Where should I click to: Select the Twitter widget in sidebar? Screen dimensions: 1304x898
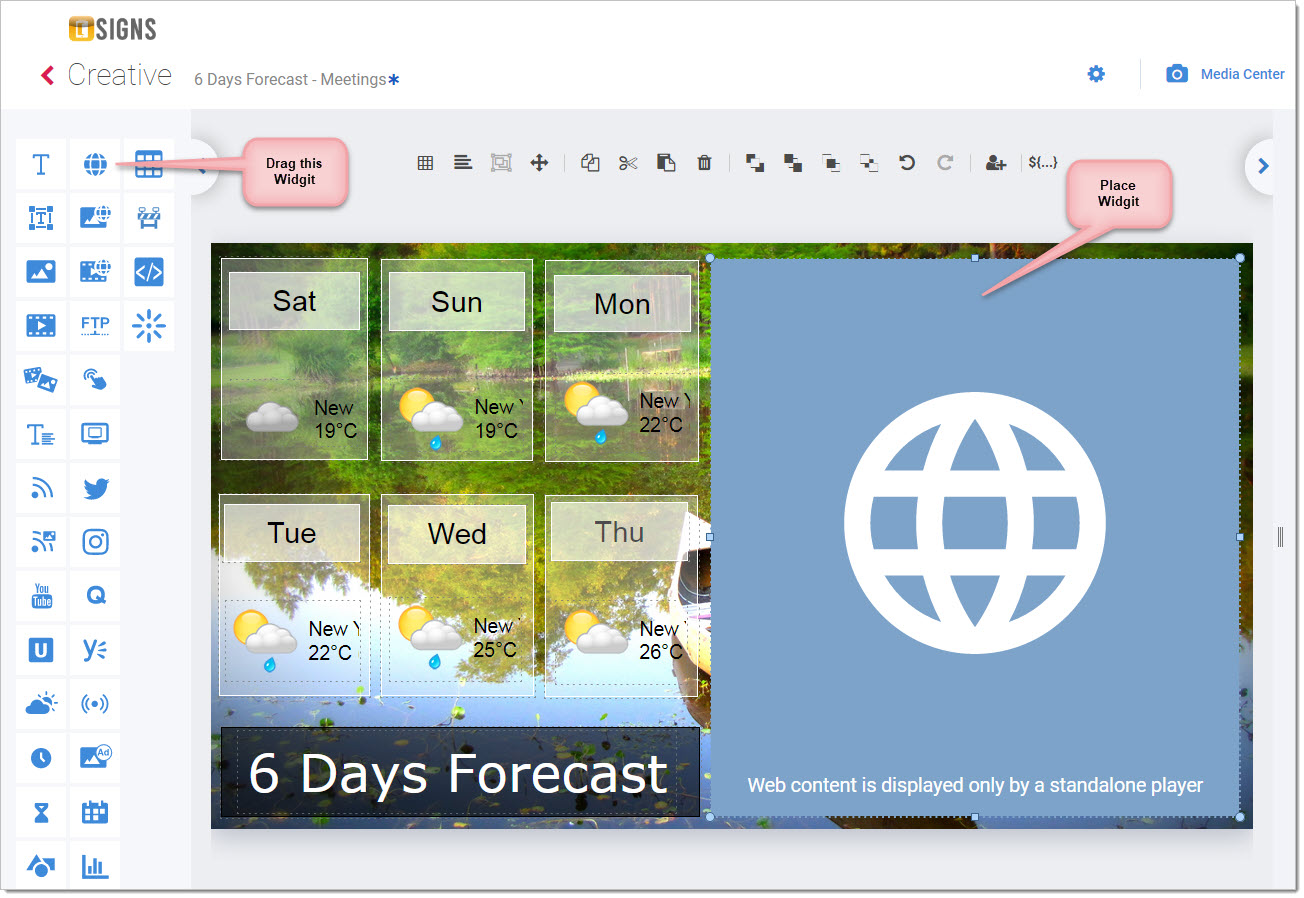tap(95, 489)
